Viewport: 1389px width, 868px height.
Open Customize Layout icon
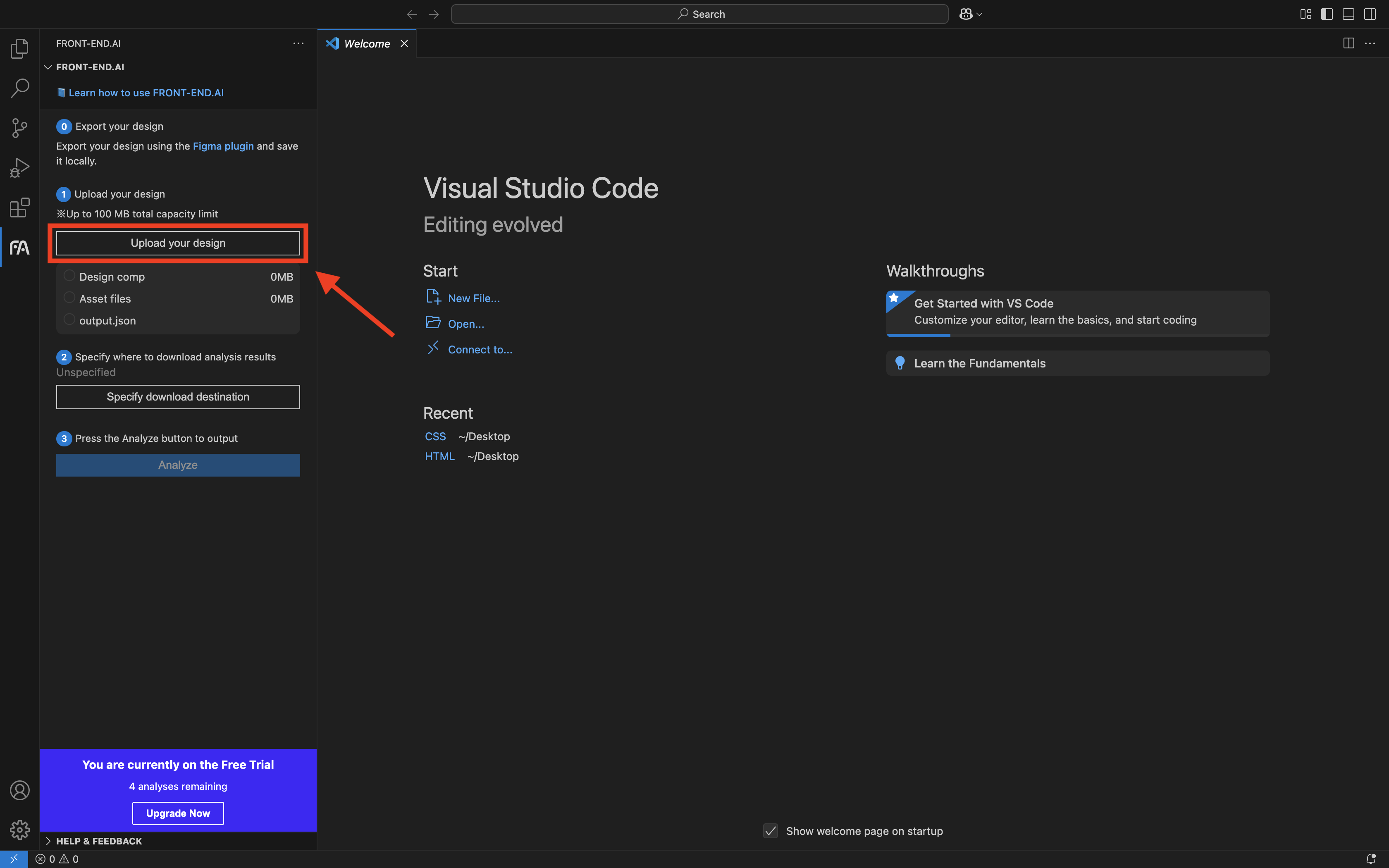[x=1306, y=14]
